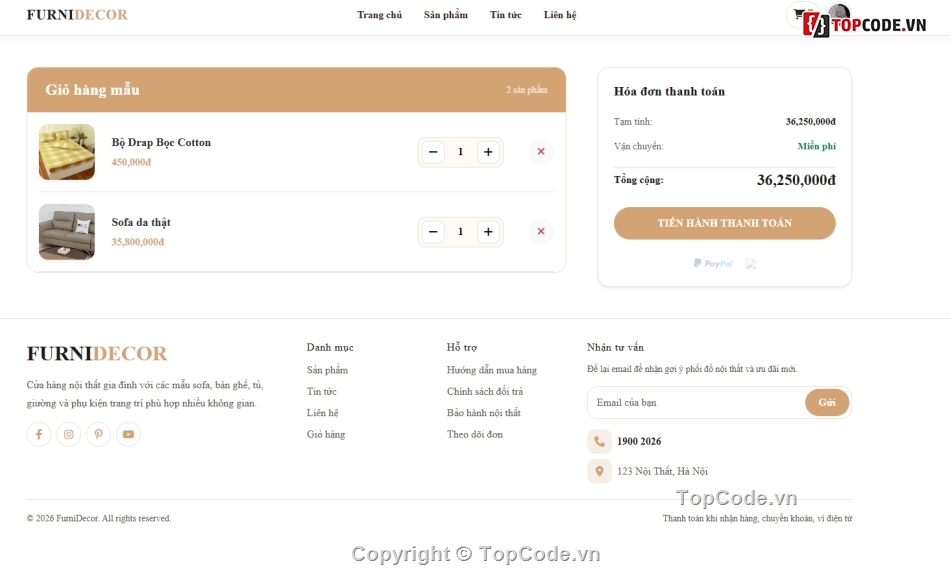This screenshot has width=950, height=583.
Task: Open Liên hệ page from top navigation
Action: click(x=560, y=15)
